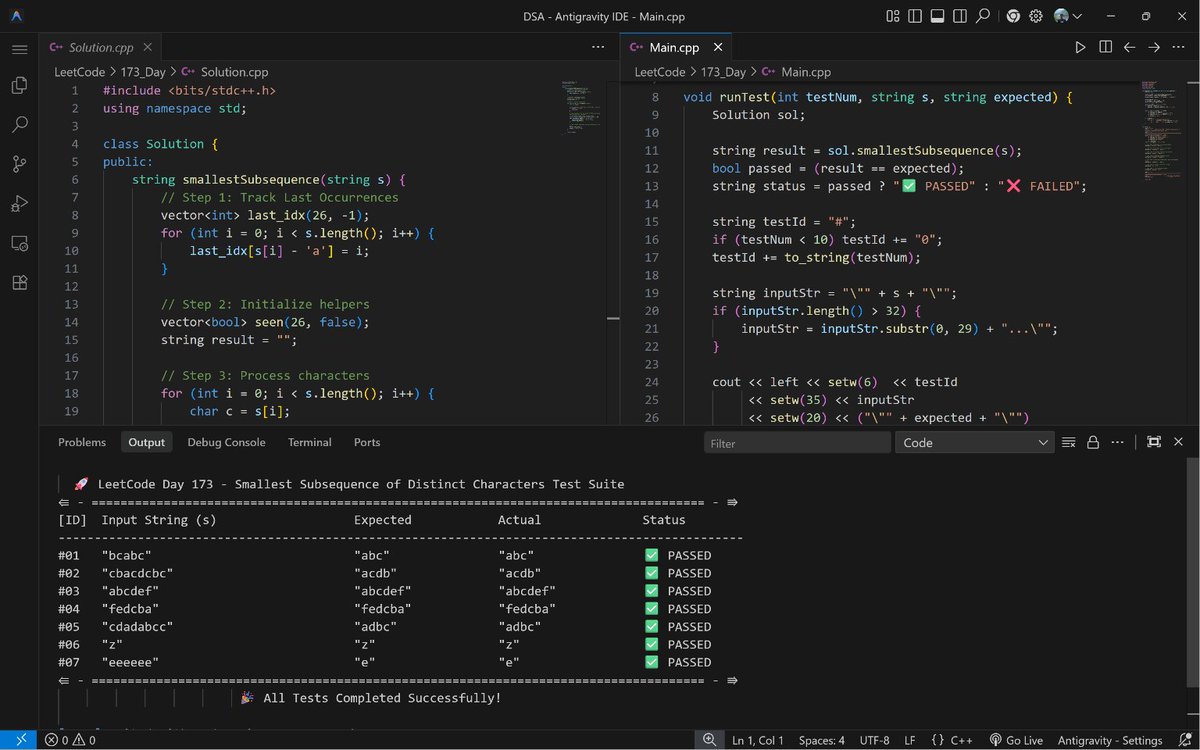Navigate forward with right arrow

pos(1153,47)
